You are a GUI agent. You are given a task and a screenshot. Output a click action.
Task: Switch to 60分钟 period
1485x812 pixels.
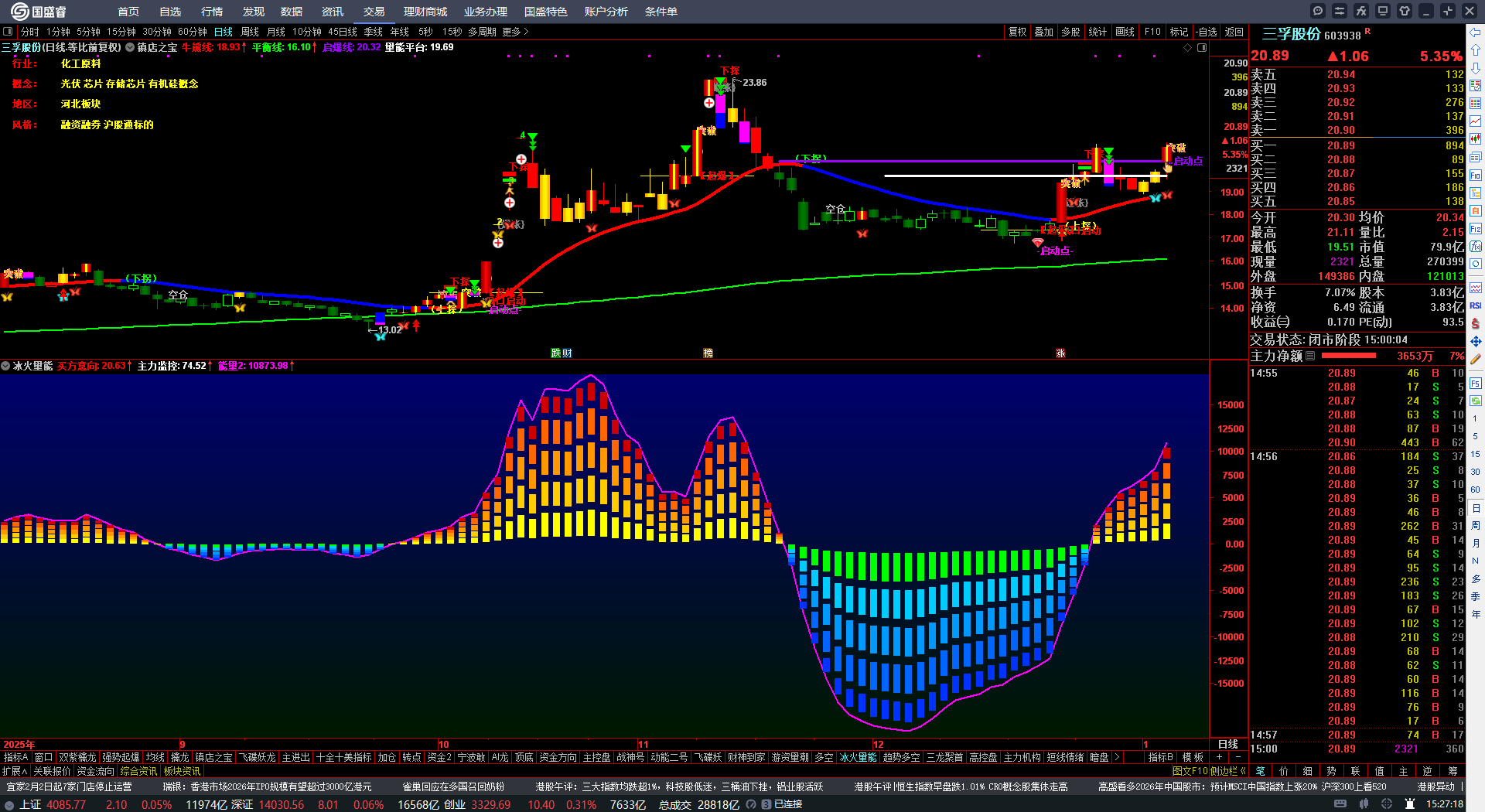click(x=193, y=32)
